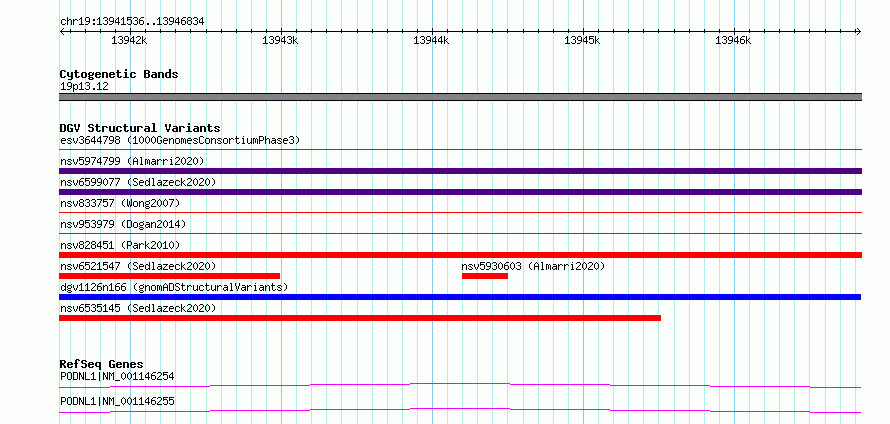Click the blue bar under dgv1126n166
The width and height of the screenshot is (890, 424).
(x=460, y=297)
